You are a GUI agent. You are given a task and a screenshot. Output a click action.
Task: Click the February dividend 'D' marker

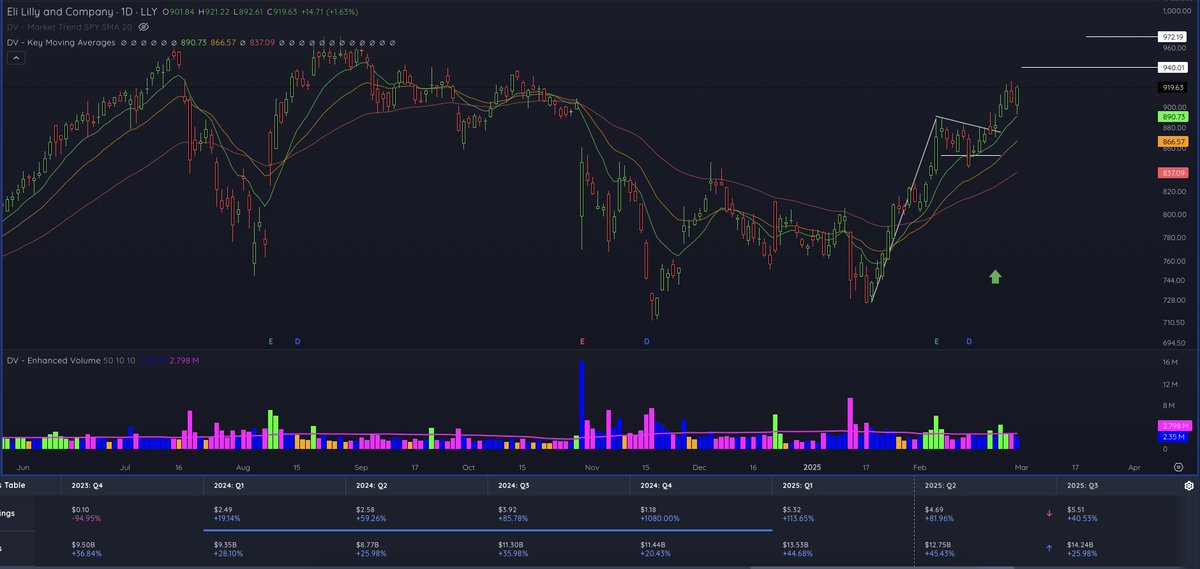968,342
